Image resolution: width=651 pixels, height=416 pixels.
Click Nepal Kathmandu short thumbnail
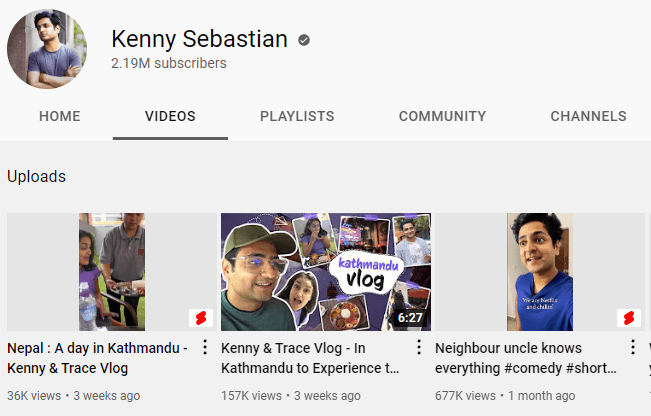(x=112, y=272)
